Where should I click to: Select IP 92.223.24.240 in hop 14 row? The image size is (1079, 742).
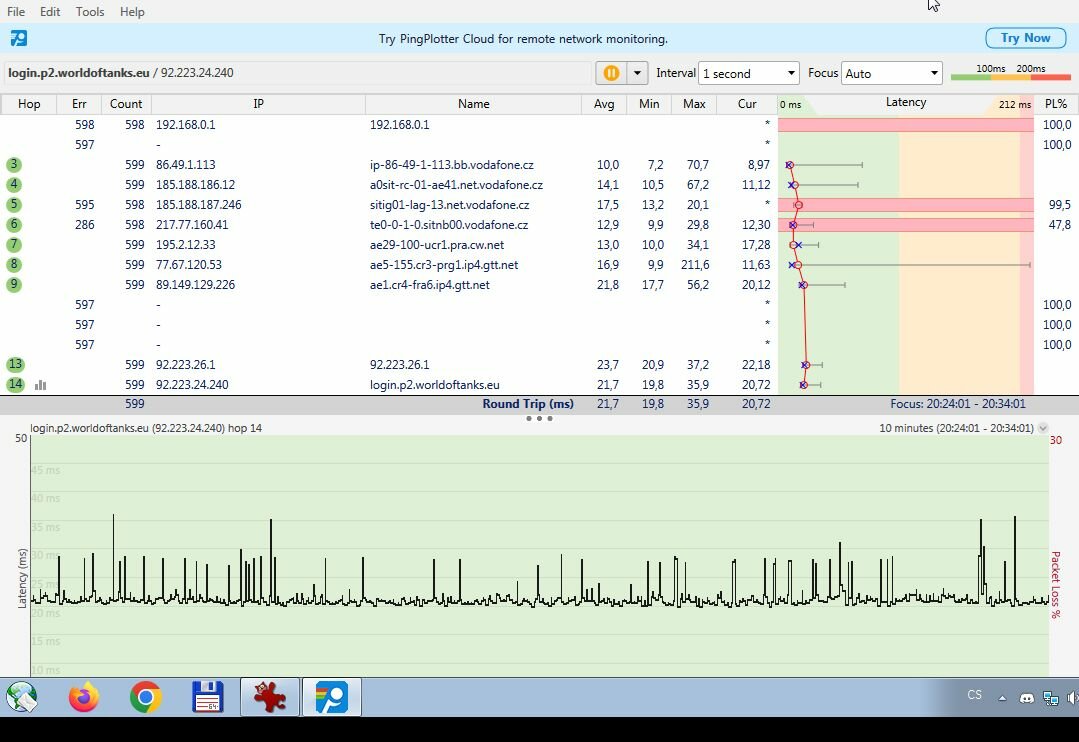click(192, 384)
